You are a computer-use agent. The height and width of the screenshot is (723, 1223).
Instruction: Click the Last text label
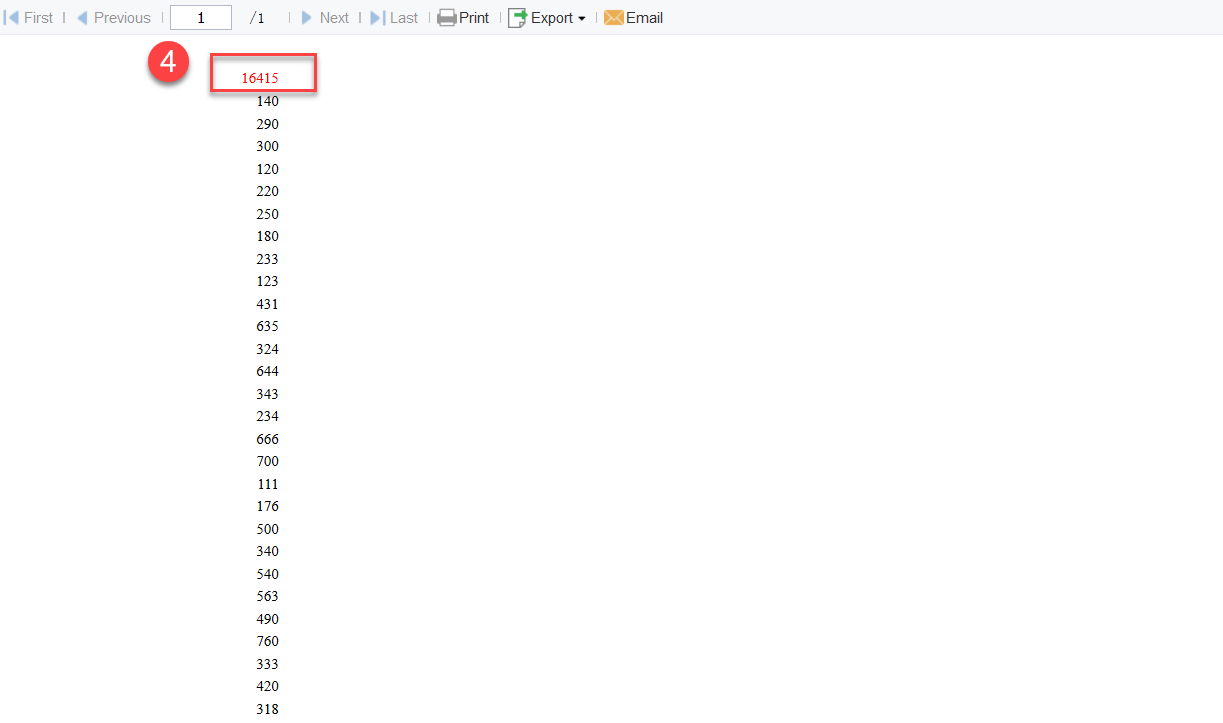pos(402,17)
